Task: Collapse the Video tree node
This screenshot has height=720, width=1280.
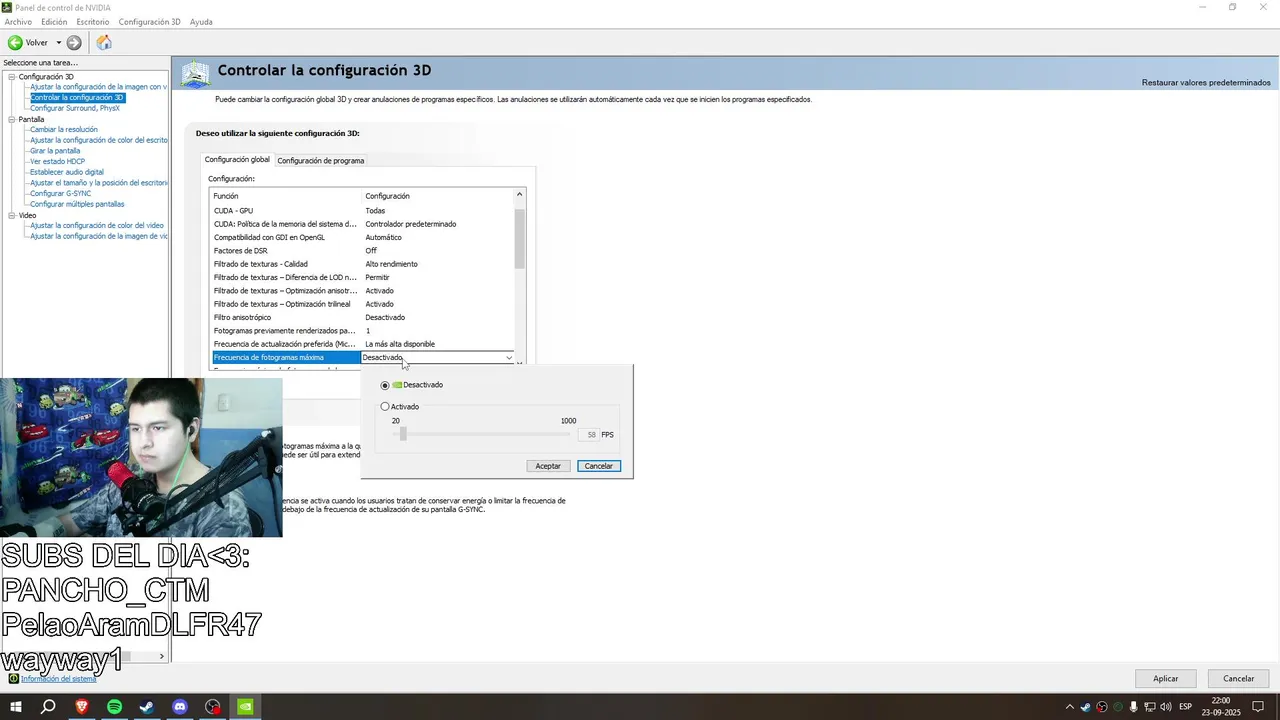Action: (x=12, y=215)
